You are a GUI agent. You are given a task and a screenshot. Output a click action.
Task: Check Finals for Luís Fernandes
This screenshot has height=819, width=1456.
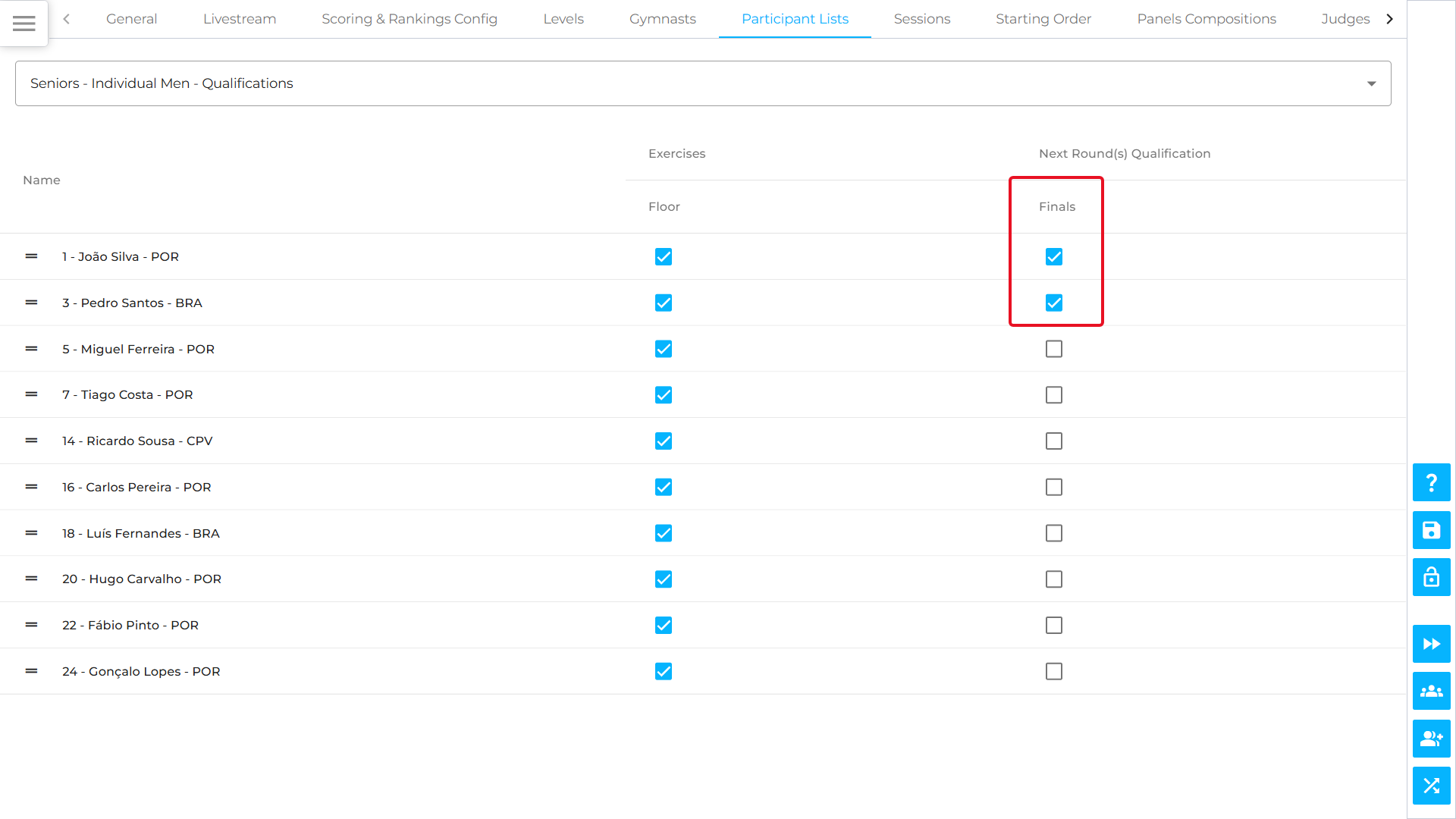pyautogui.click(x=1054, y=533)
